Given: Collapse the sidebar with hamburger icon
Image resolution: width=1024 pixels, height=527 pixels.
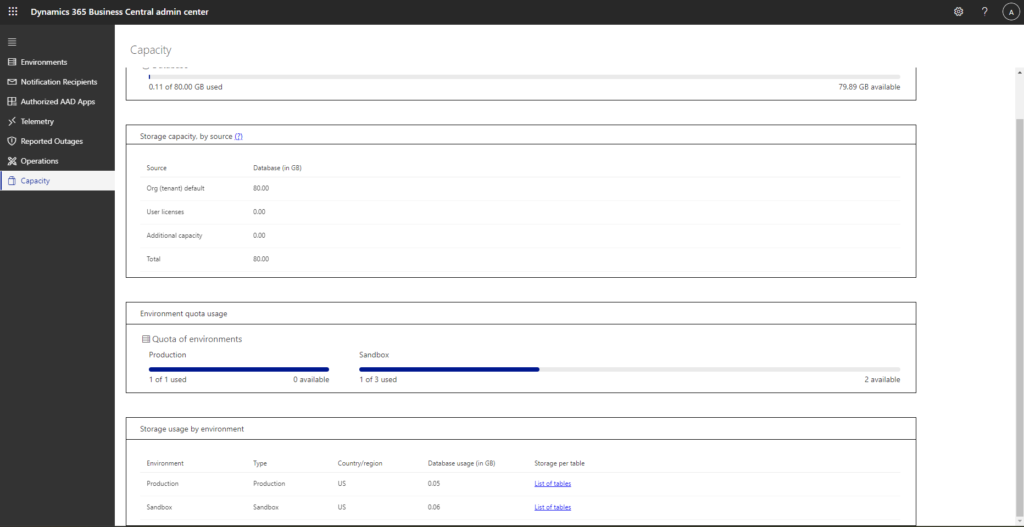Looking at the screenshot, I should (12, 42).
